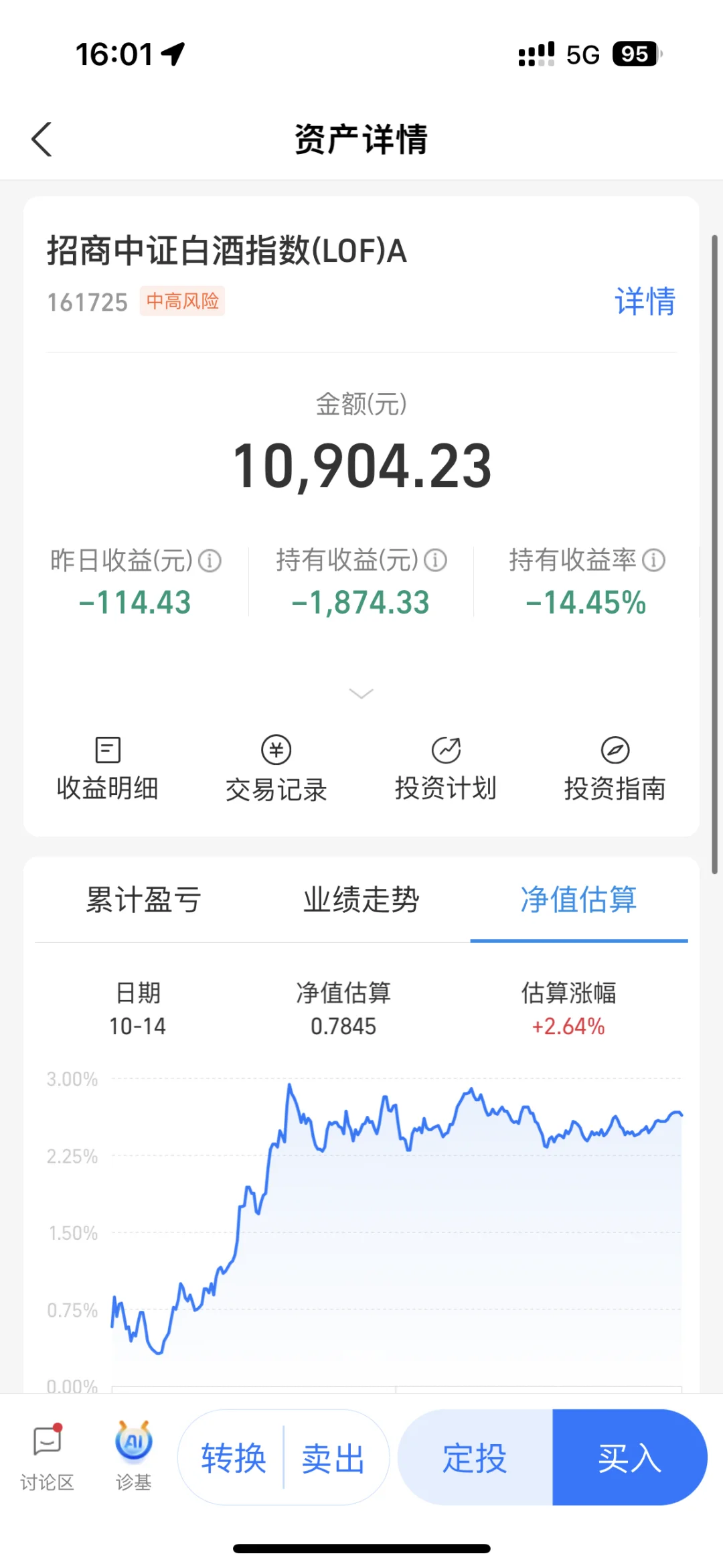Click the amount 10,904.23

(362, 466)
